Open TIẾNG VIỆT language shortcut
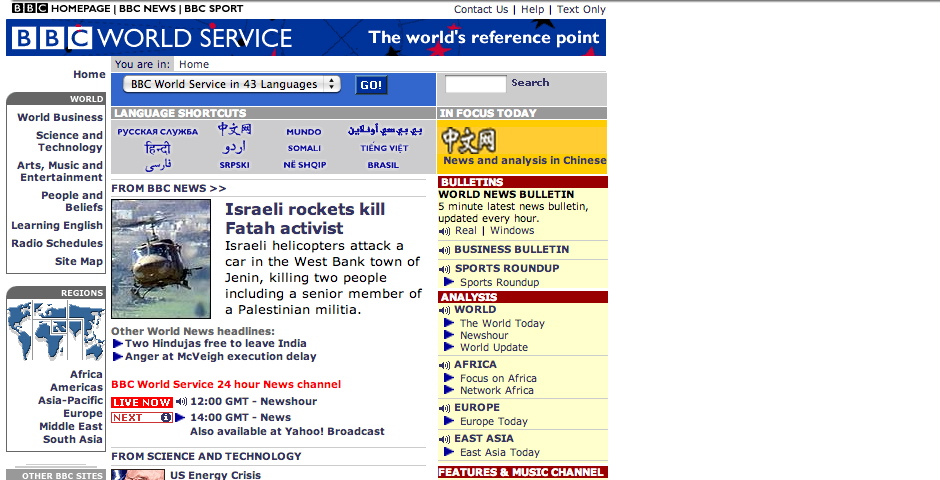 [384, 148]
